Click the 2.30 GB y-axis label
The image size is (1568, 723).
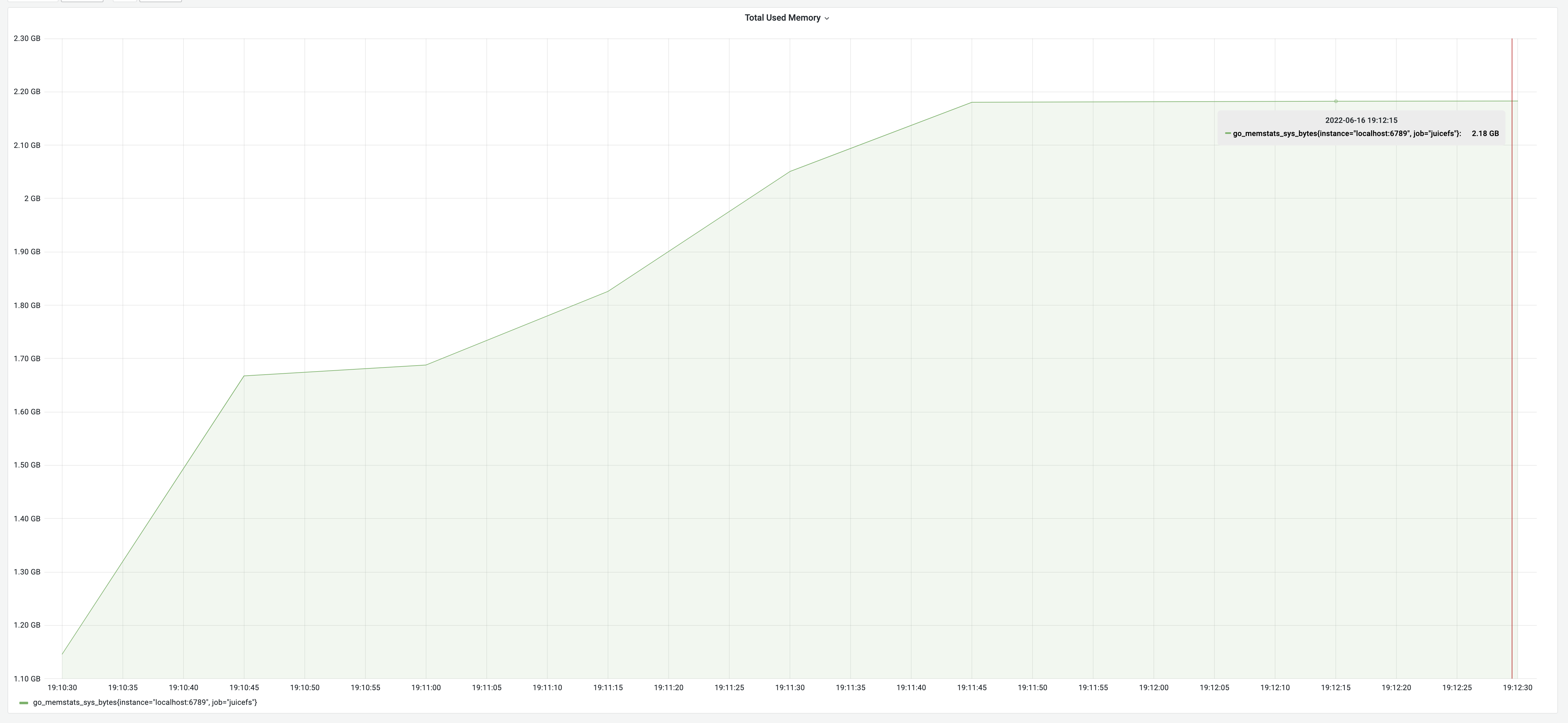tap(27, 38)
